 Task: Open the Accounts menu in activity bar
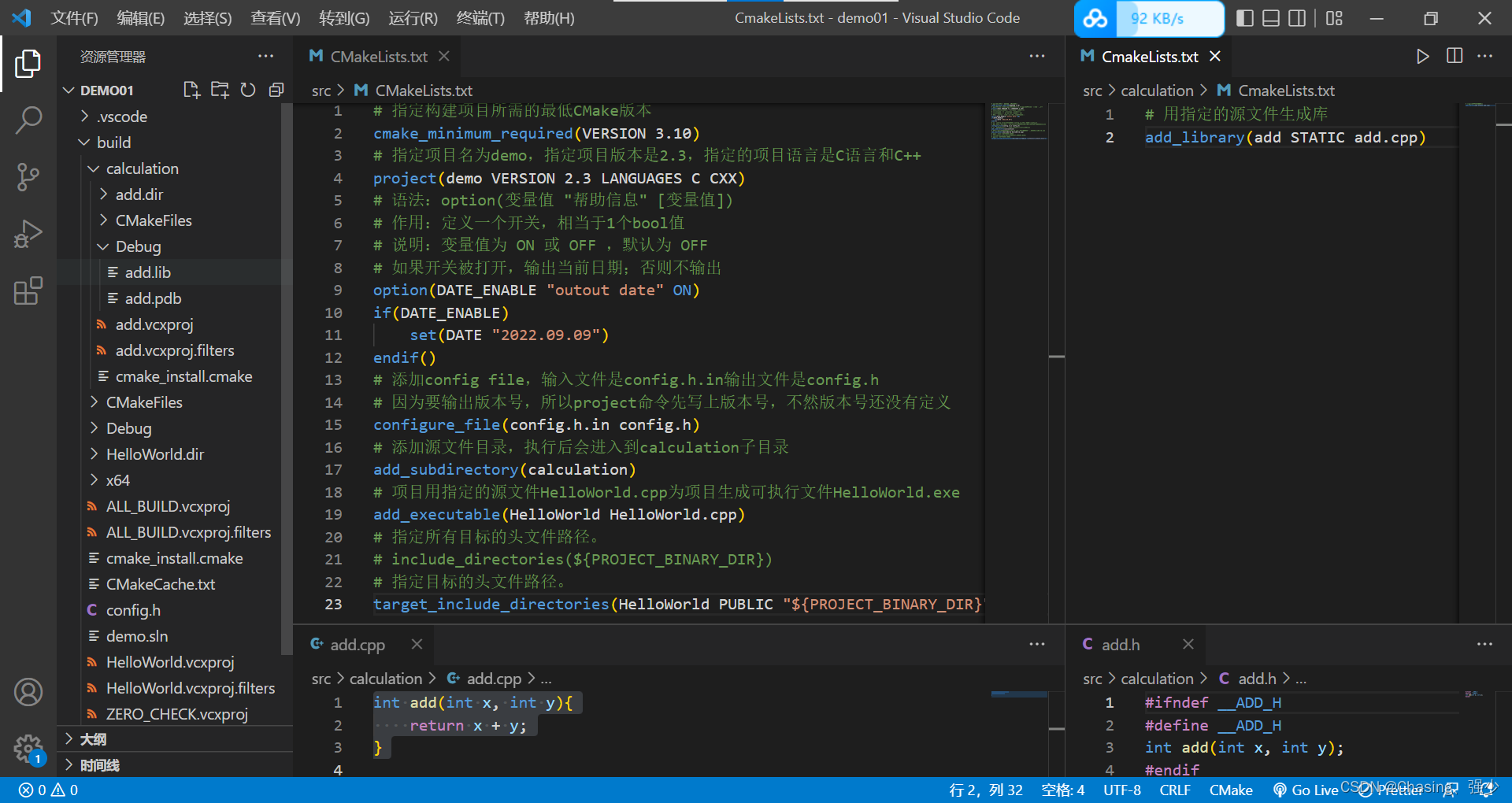[x=28, y=692]
